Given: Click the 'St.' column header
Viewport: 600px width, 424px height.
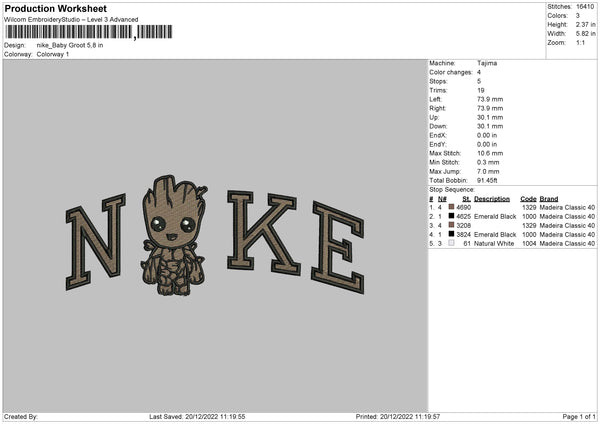Looking at the screenshot, I should click(x=466, y=199).
